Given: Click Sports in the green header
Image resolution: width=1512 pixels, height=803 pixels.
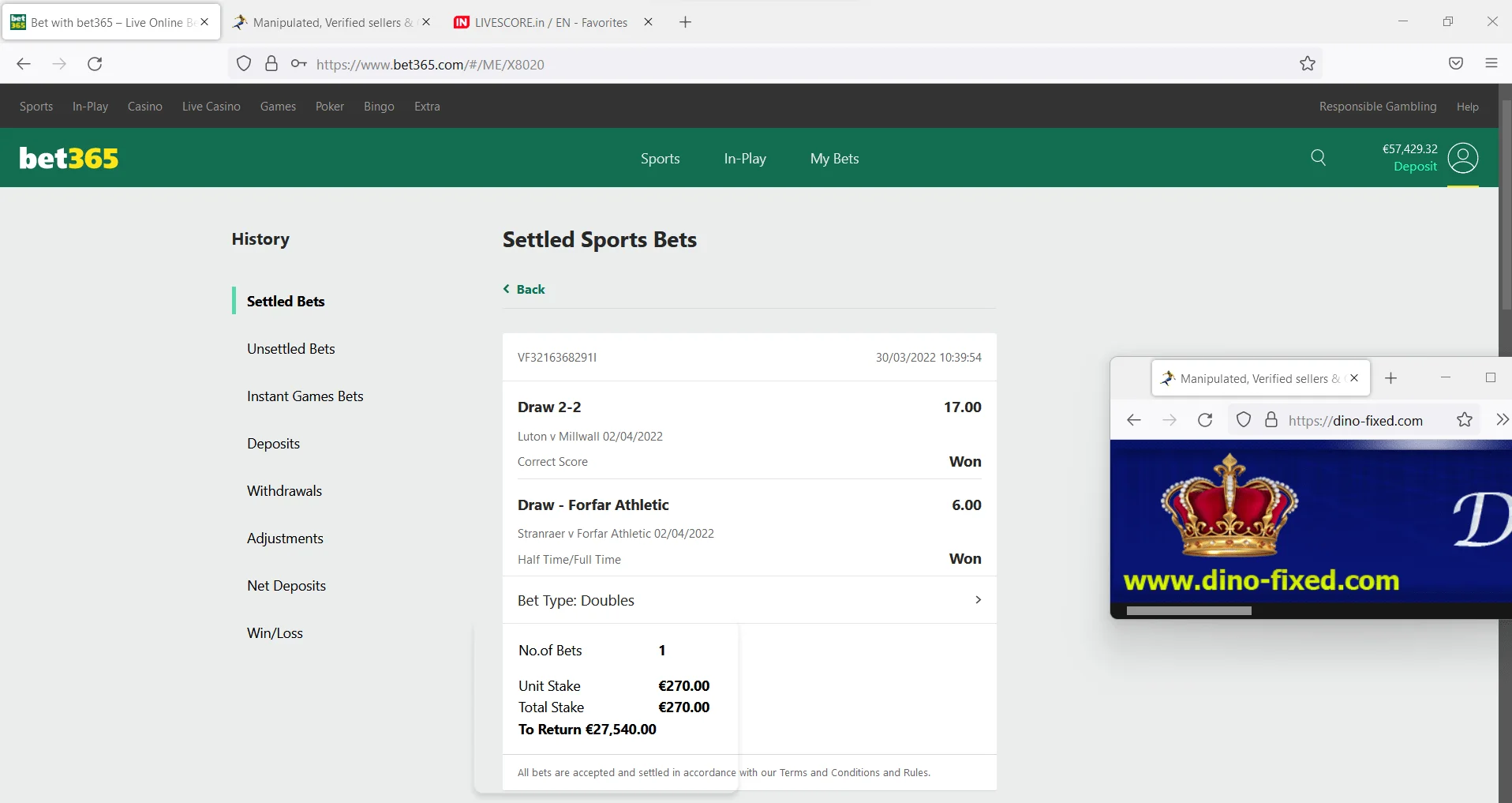Looking at the screenshot, I should point(661,159).
